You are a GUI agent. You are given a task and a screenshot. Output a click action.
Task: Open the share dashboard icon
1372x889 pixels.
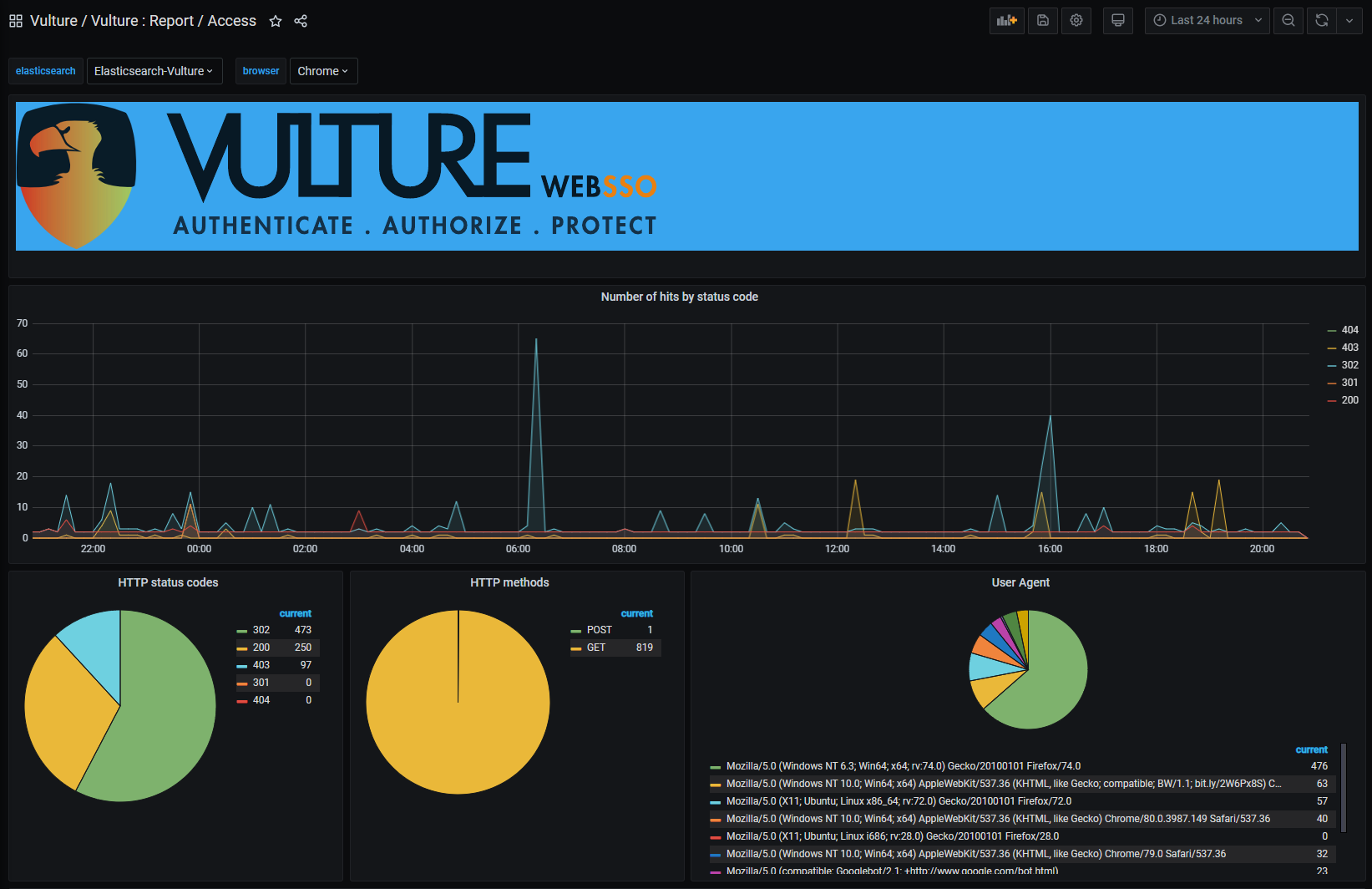pyautogui.click(x=301, y=21)
